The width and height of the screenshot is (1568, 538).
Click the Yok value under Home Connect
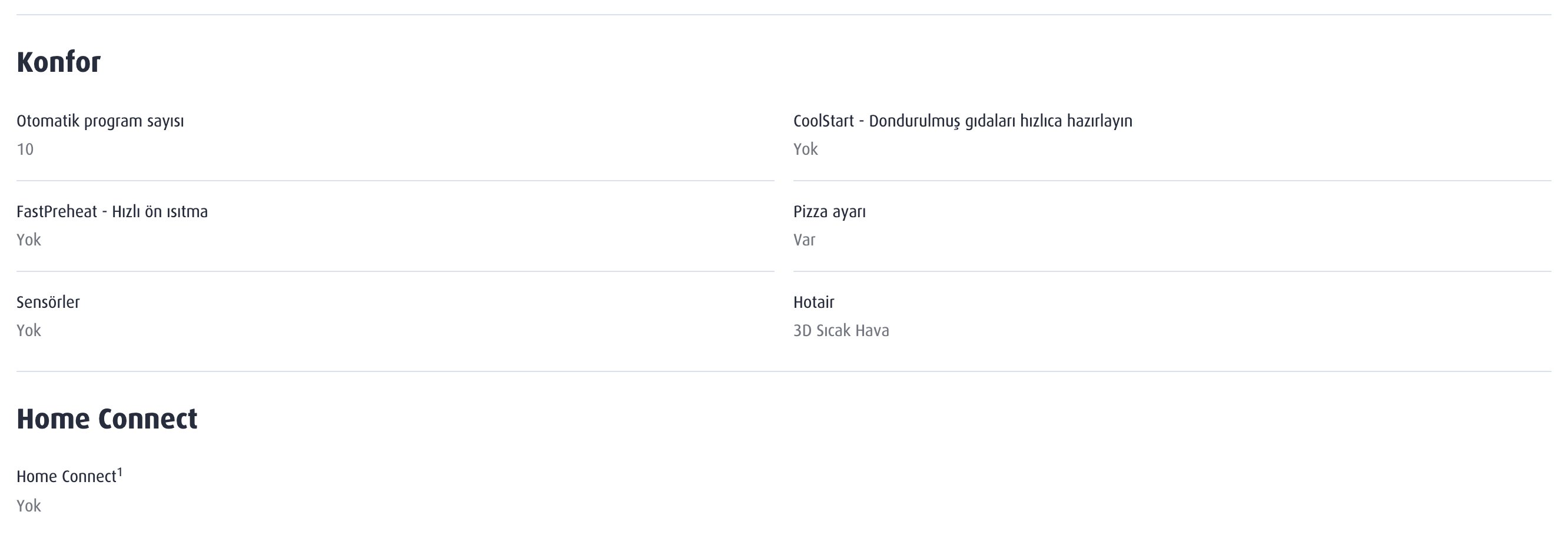29,506
